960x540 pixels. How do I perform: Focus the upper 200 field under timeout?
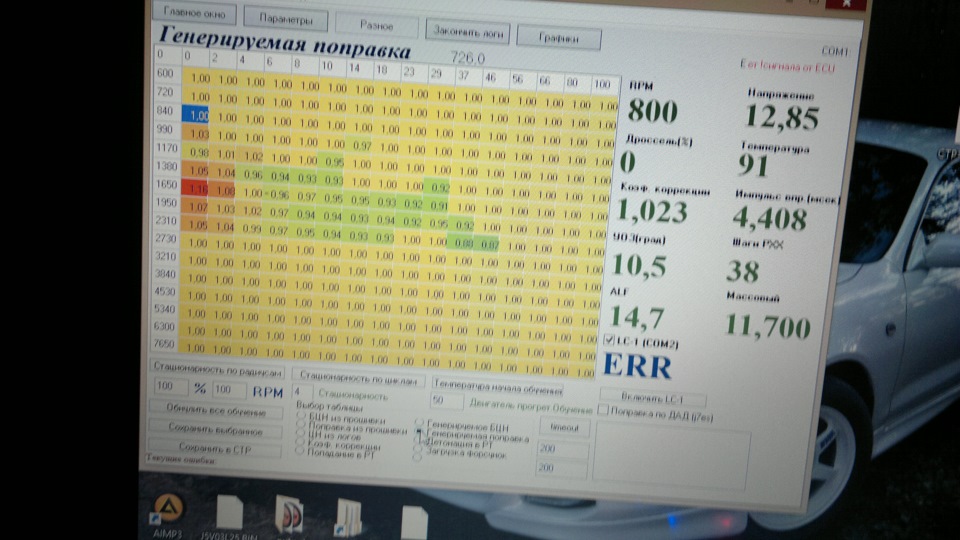click(562, 449)
